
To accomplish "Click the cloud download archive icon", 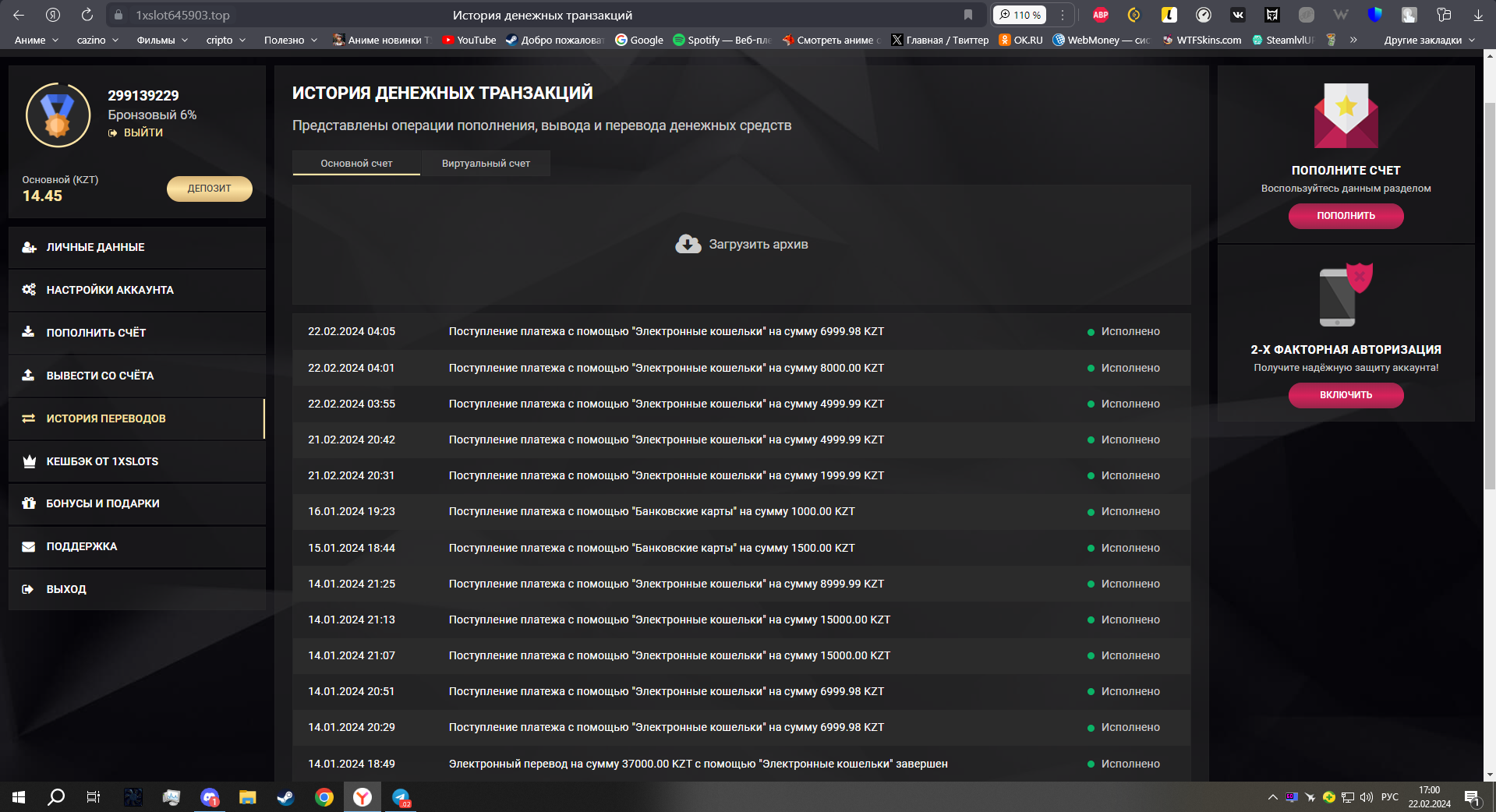I will (x=688, y=244).
